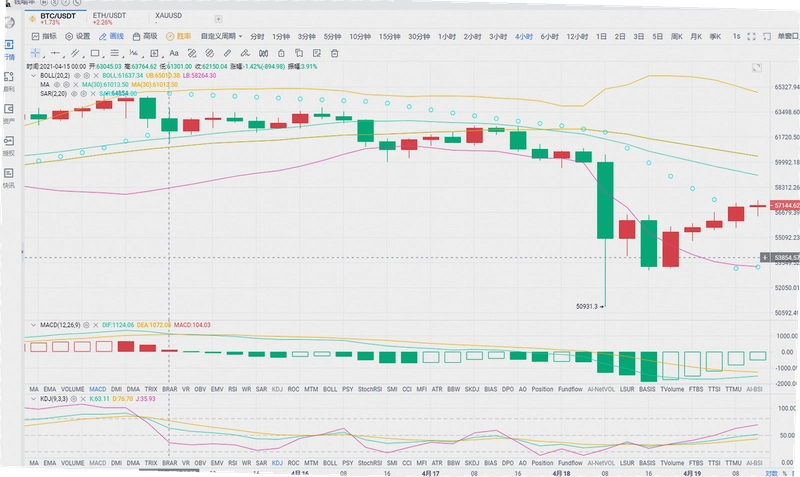Enter fullscreen with the expand corners icon

(x=751, y=36)
